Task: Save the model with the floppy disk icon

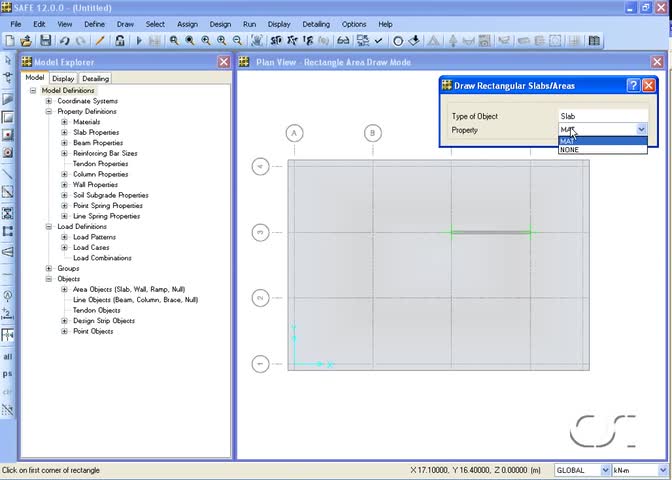Action: (45, 41)
